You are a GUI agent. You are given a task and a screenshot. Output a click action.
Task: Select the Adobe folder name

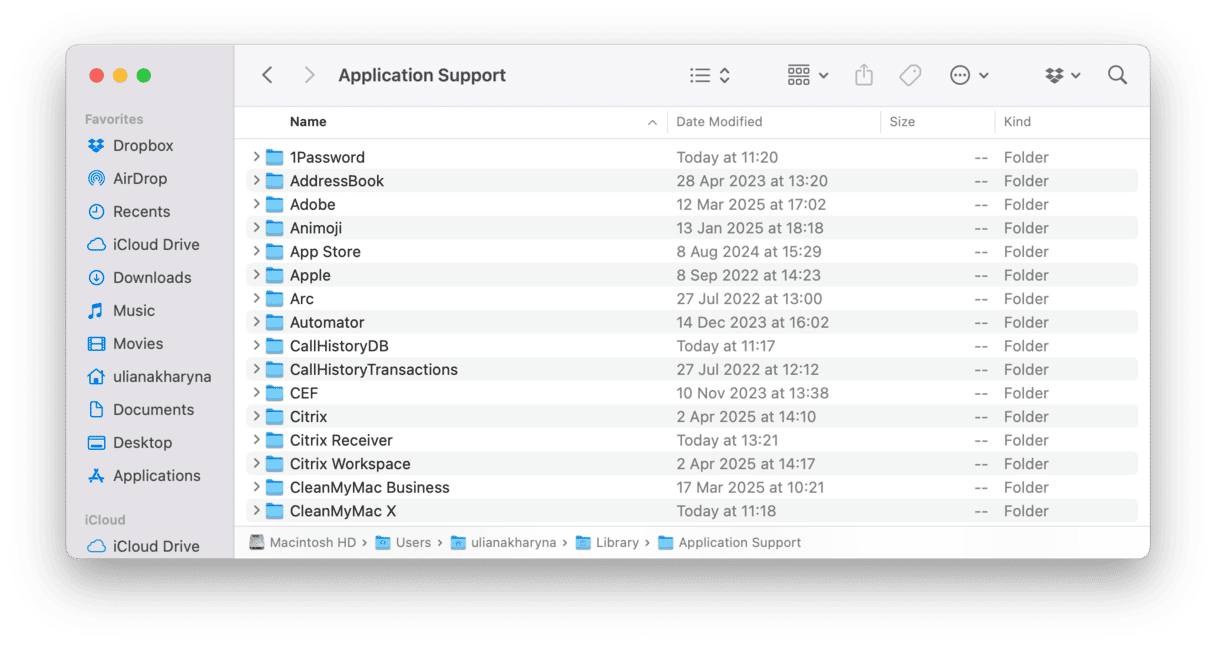click(313, 204)
